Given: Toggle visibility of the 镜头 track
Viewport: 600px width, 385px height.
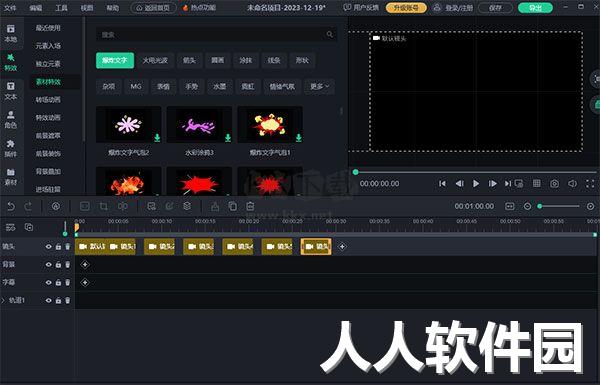Looking at the screenshot, I should tap(48, 247).
